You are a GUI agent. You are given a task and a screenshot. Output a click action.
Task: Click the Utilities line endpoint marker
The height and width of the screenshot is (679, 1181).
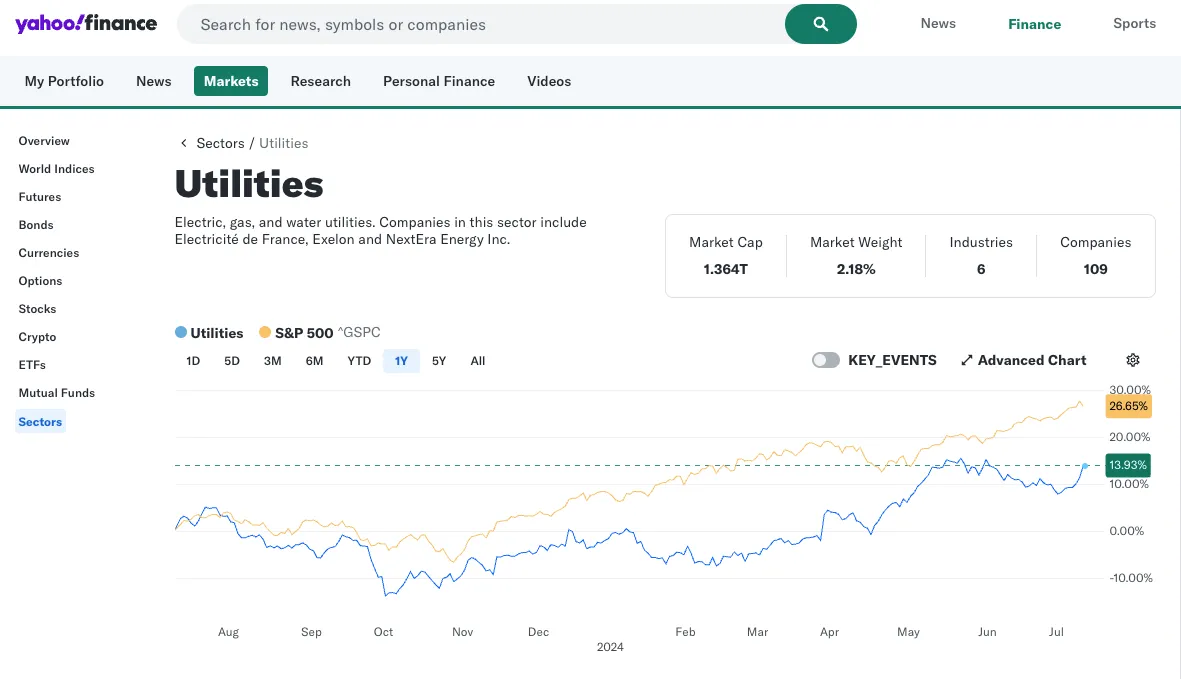(1085, 466)
